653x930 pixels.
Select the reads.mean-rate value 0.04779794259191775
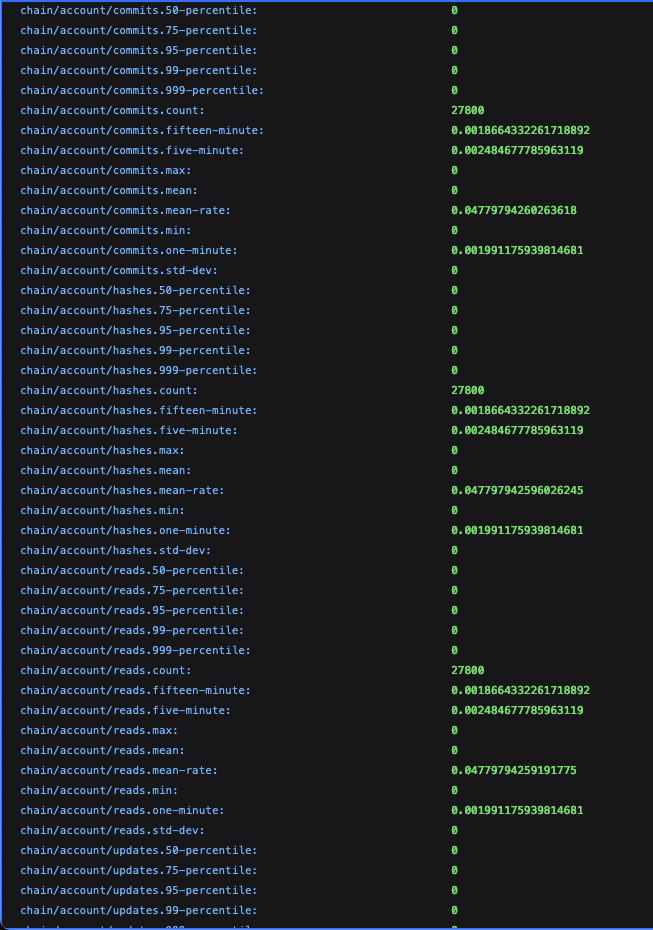pyautogui.click(x=513, y=770)
